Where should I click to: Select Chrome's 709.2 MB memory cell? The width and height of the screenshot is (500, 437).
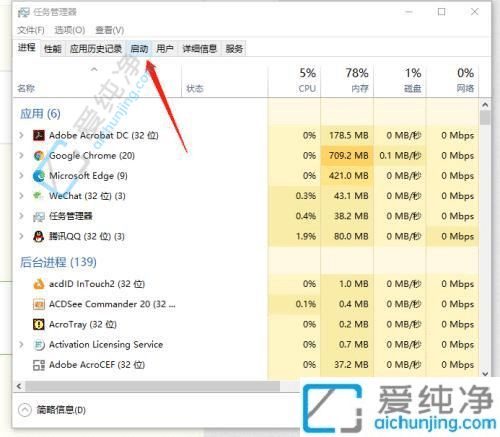[x=347, y=156]
